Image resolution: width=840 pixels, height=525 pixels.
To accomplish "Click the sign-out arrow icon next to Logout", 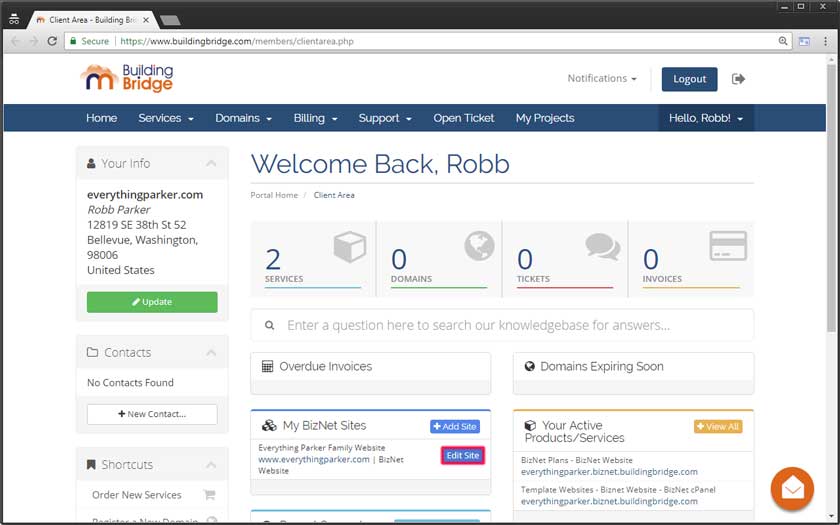I will tap(738, 79).
